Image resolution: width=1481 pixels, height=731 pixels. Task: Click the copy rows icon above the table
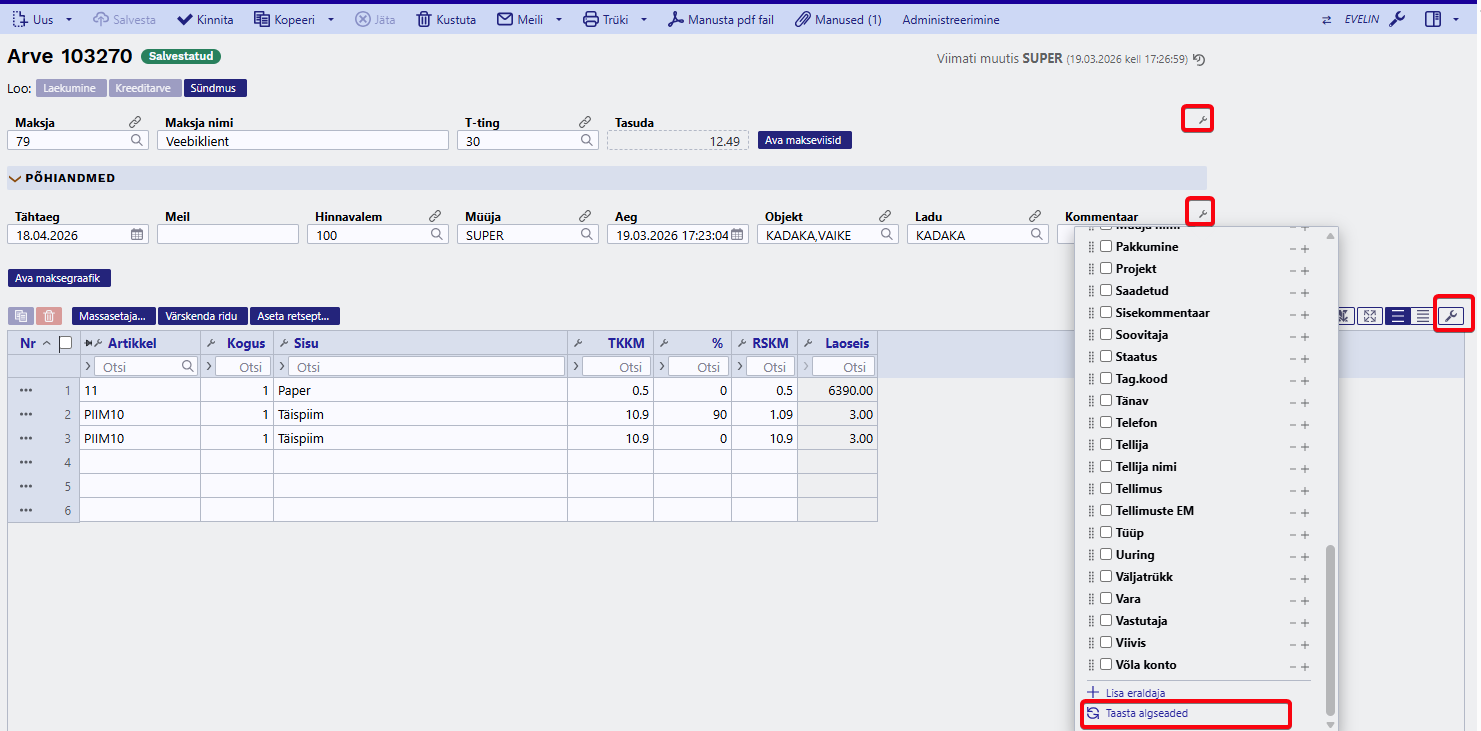(x=20, y=316)
